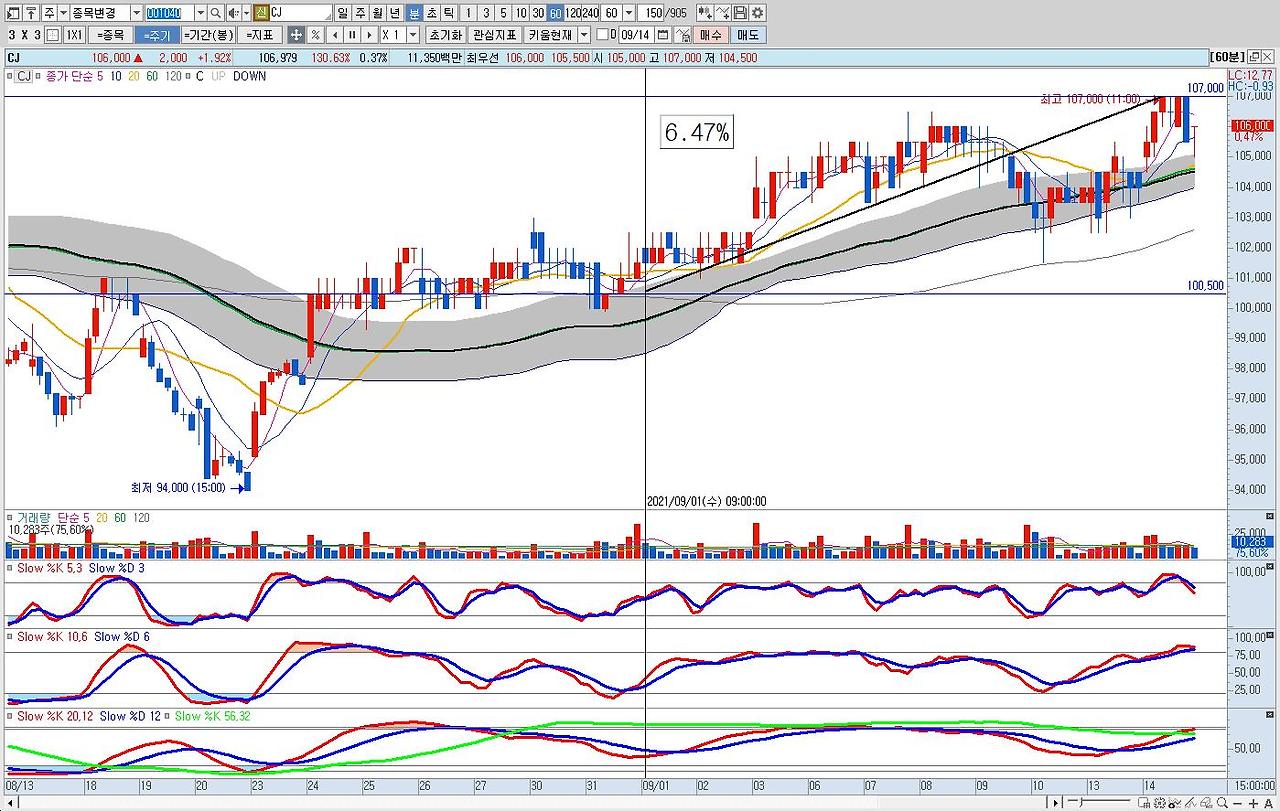
Task: Toggle the 'C' candle display in legend
Action: [x=199, y=76]
